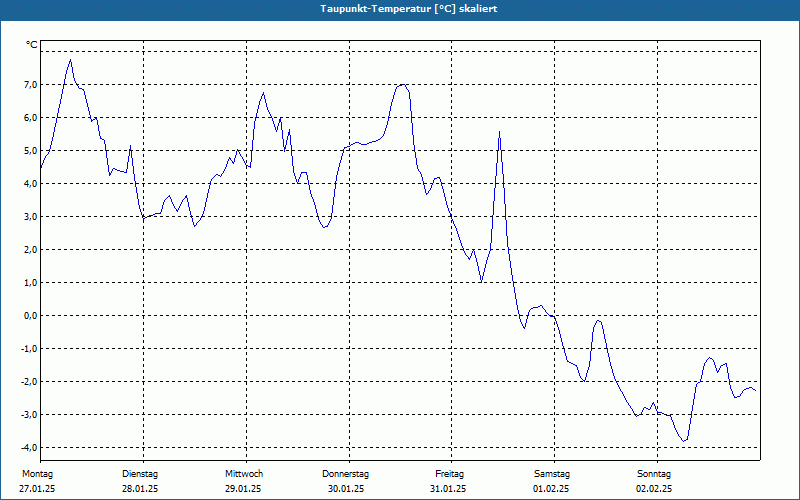Click the 7,0 axis value
Screen dimensions: 800x500
click(30, 85)
